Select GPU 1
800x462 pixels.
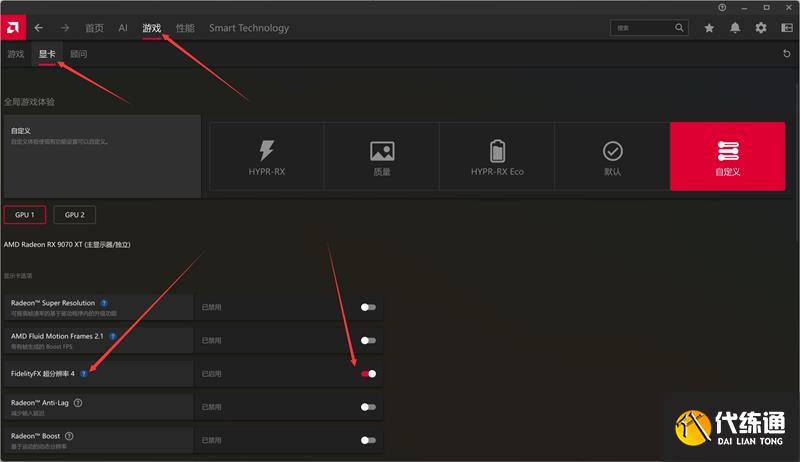coord(24,215)
